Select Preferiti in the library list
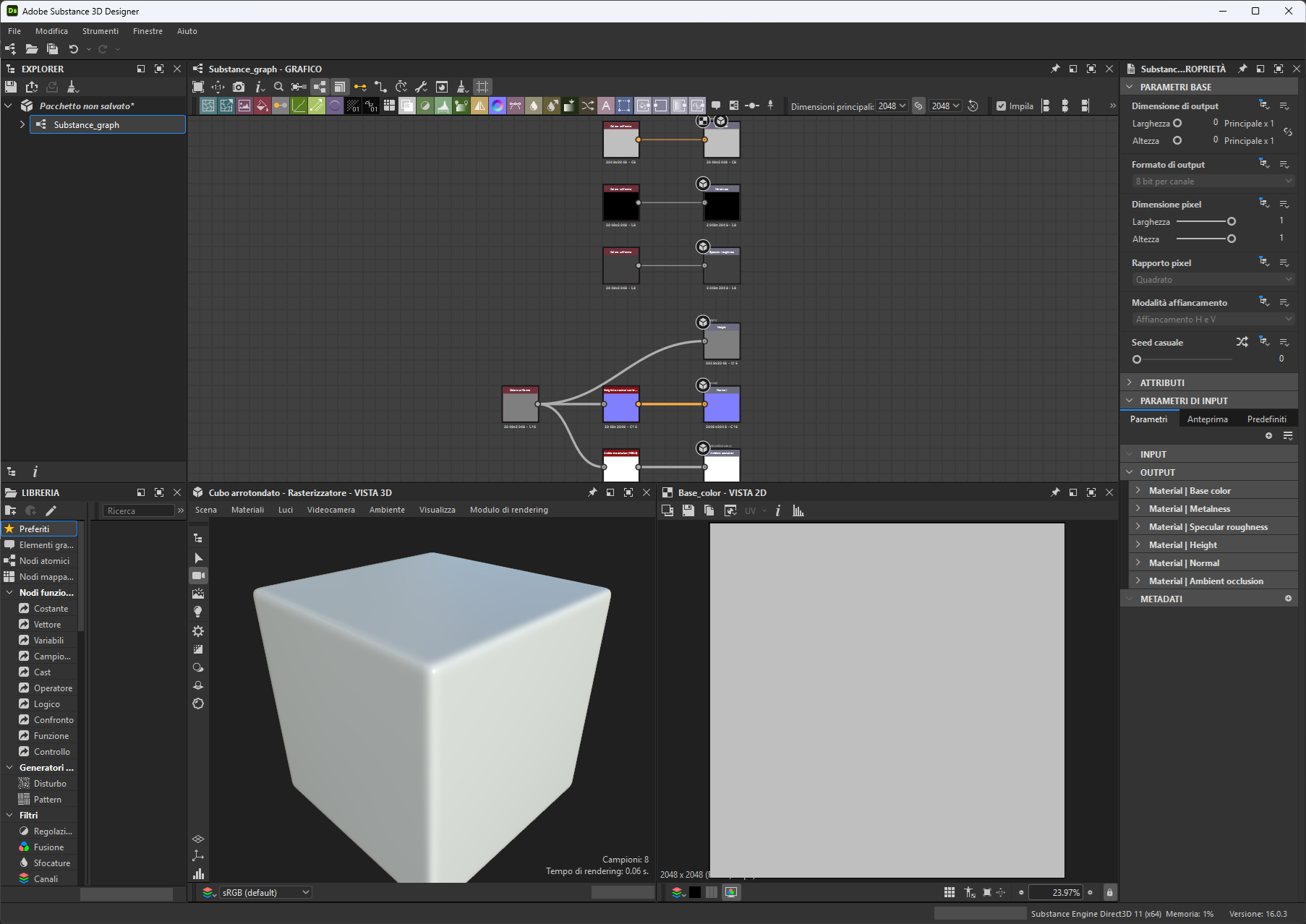 point(39,529)
